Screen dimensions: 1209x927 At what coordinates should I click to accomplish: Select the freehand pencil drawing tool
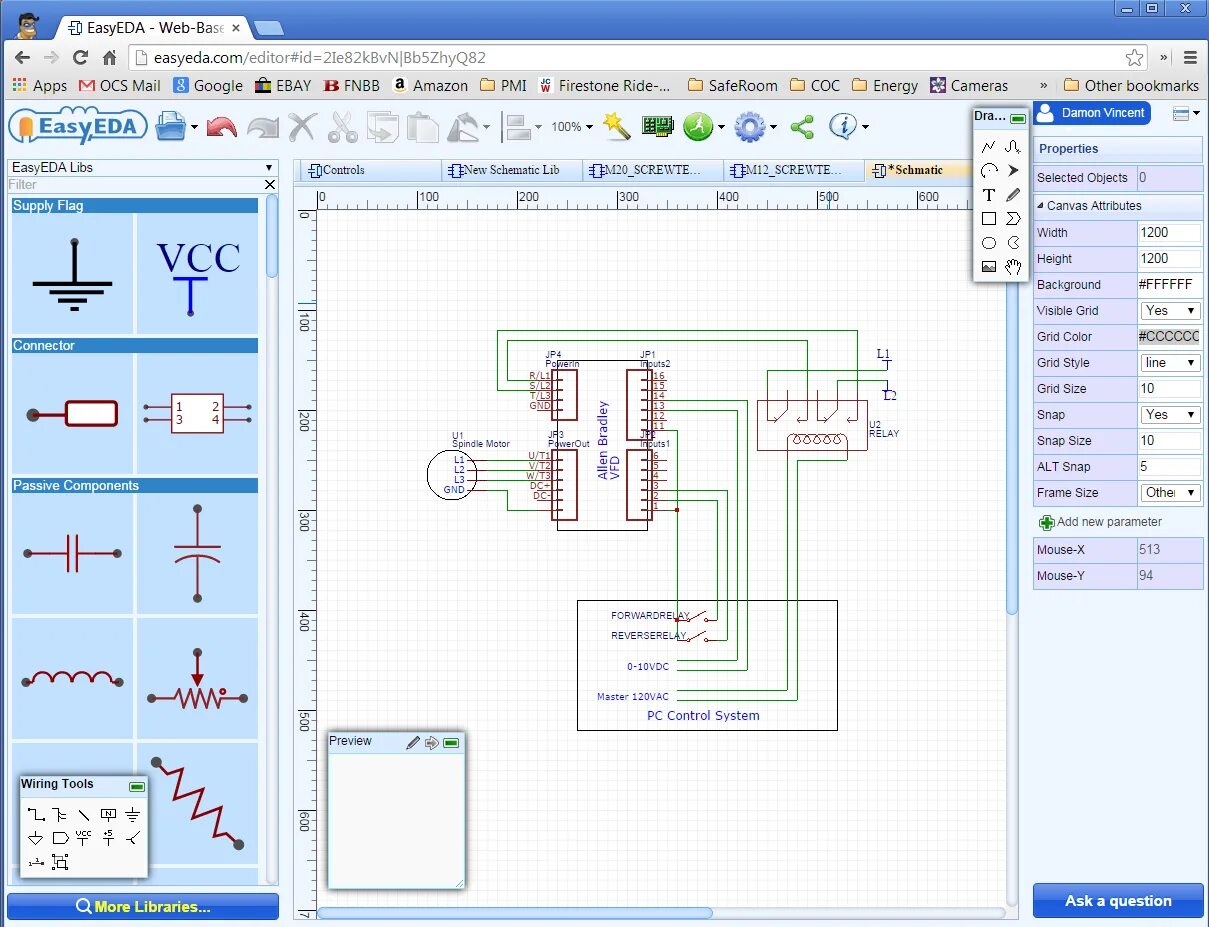(x=1013, y=195)
